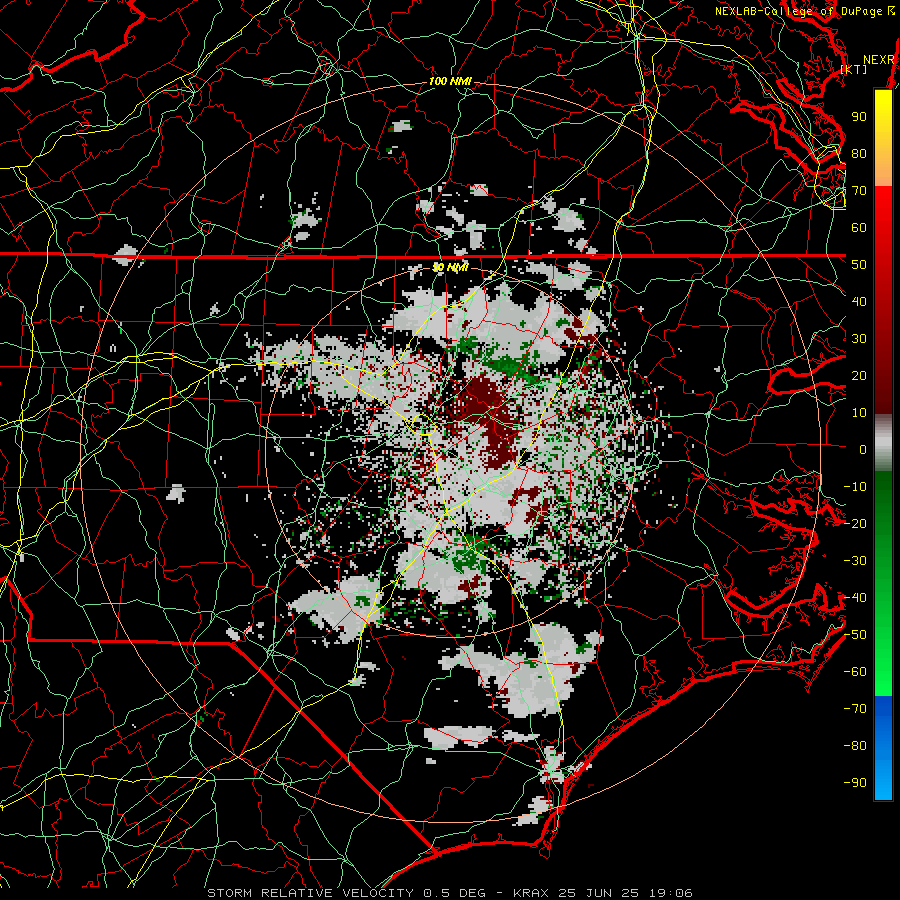Click the 40 value on velocity scale
Screen dimensions: 900x900
[x=859, y=302]
